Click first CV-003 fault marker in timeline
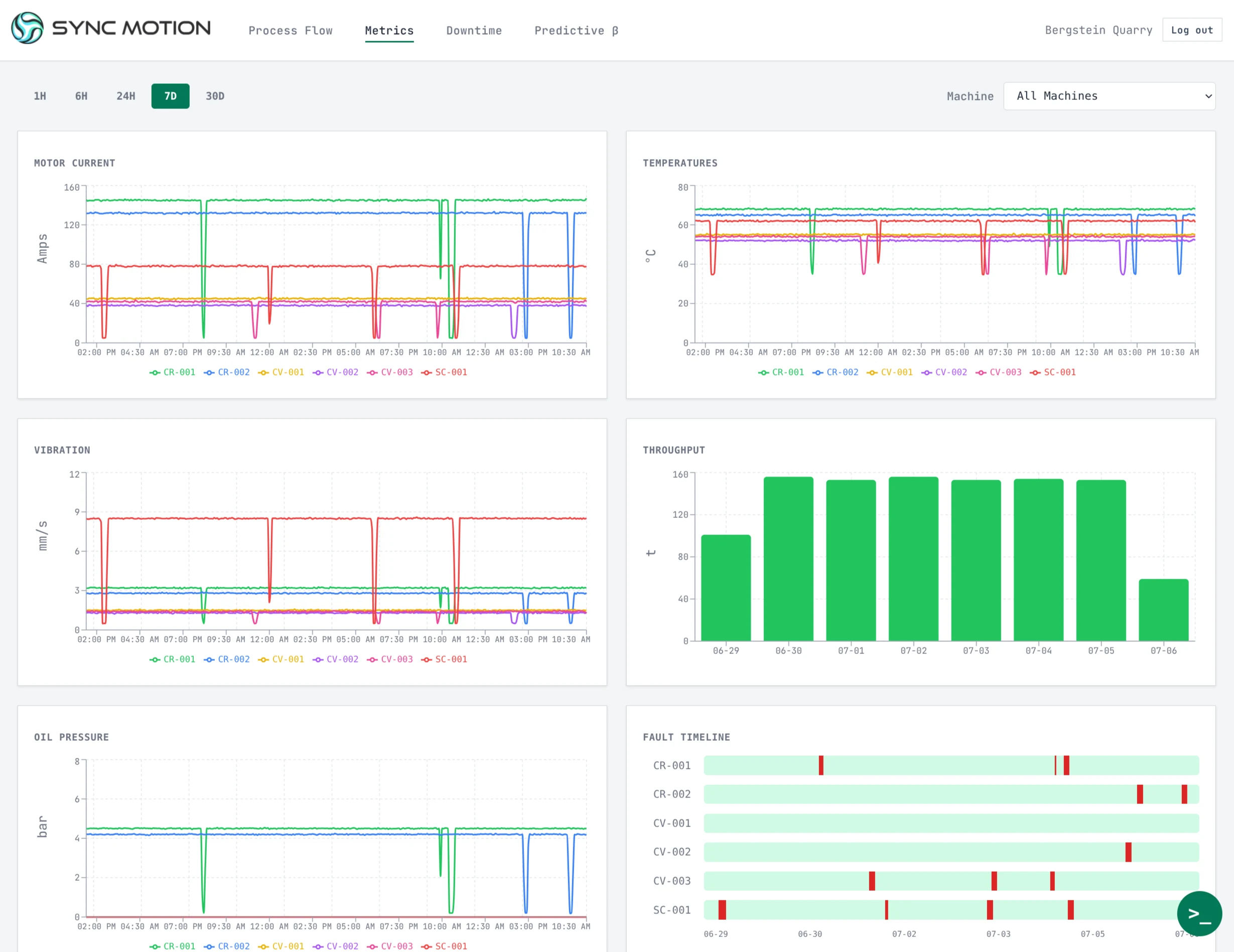The width and height of the screenshot is (1234, 952). click(872, 881)
